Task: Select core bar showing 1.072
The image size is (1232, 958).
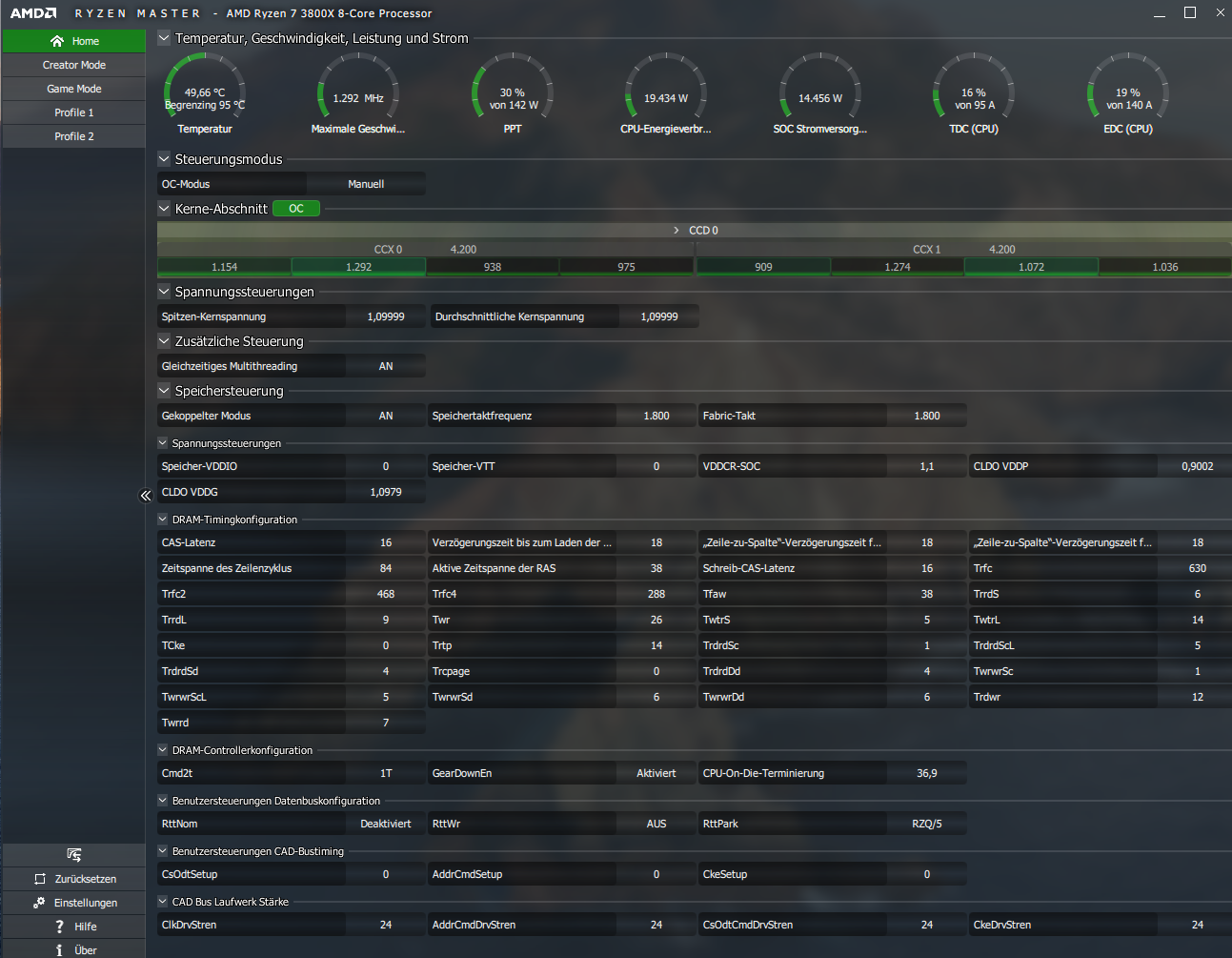Action: [x=1031, y=267]
